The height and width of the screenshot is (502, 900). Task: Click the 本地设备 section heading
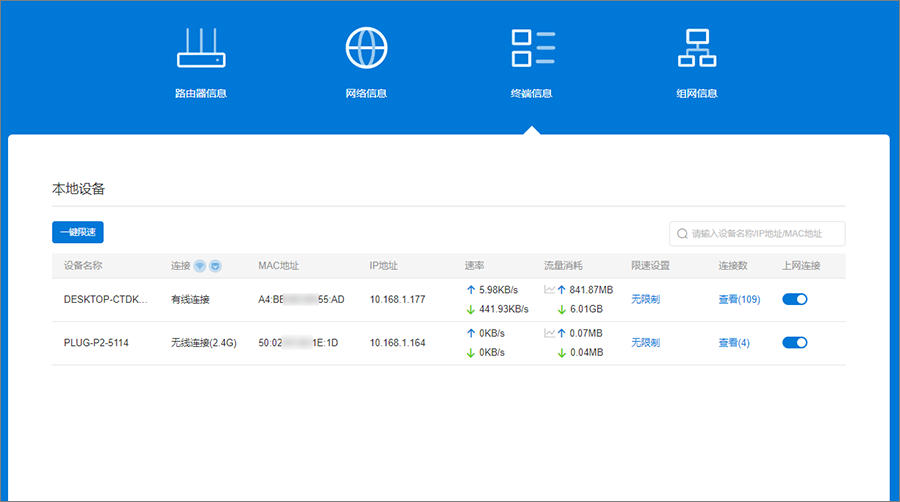(78, 189)
